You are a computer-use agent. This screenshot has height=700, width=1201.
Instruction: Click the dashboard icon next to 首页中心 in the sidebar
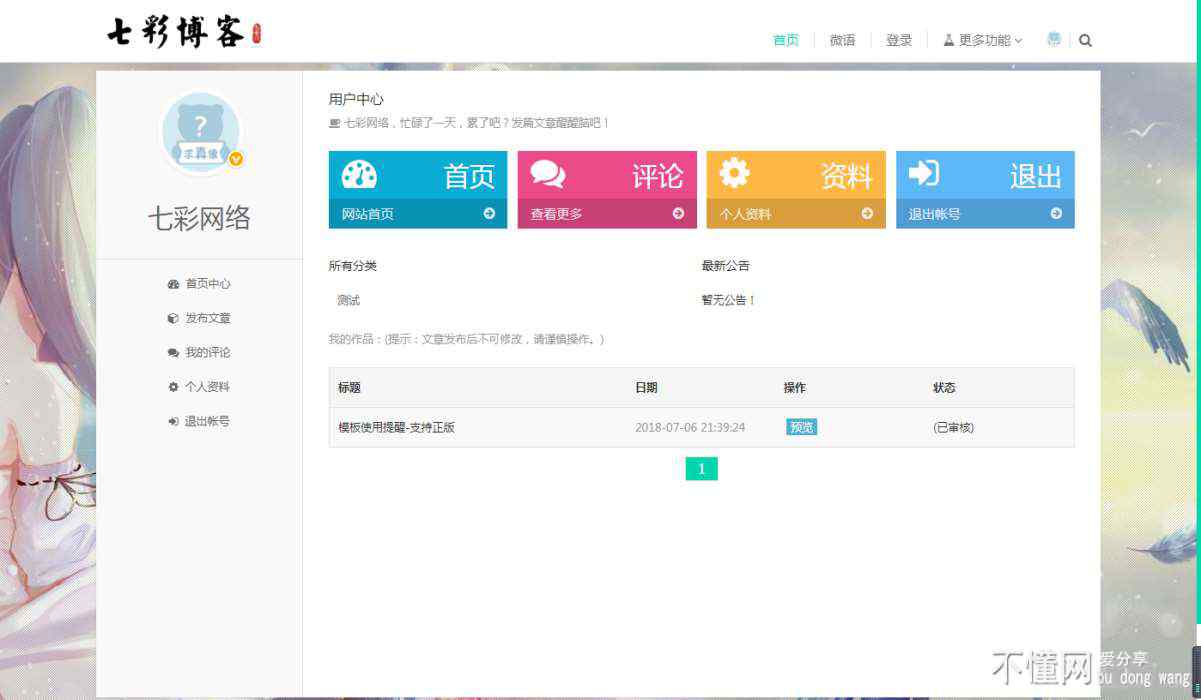[x=173, y=284]
